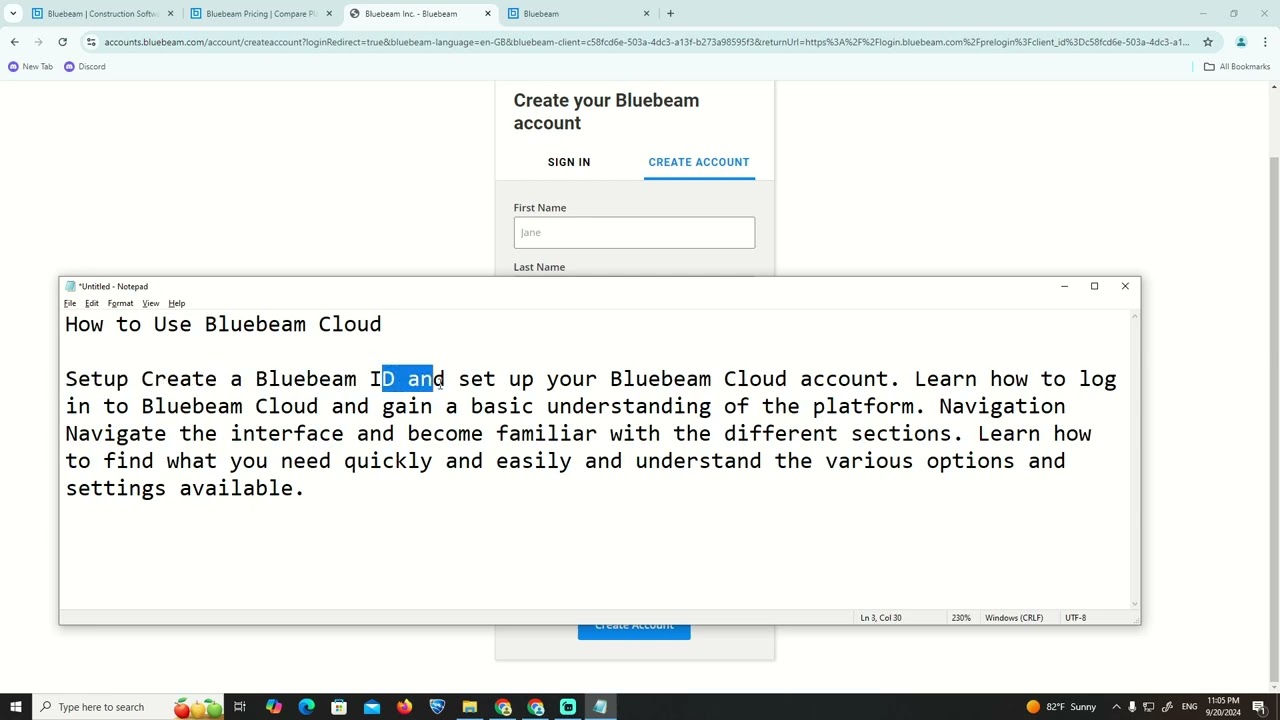
Task: Click the ENG language indicator
Action: (x=1189, y=707)
